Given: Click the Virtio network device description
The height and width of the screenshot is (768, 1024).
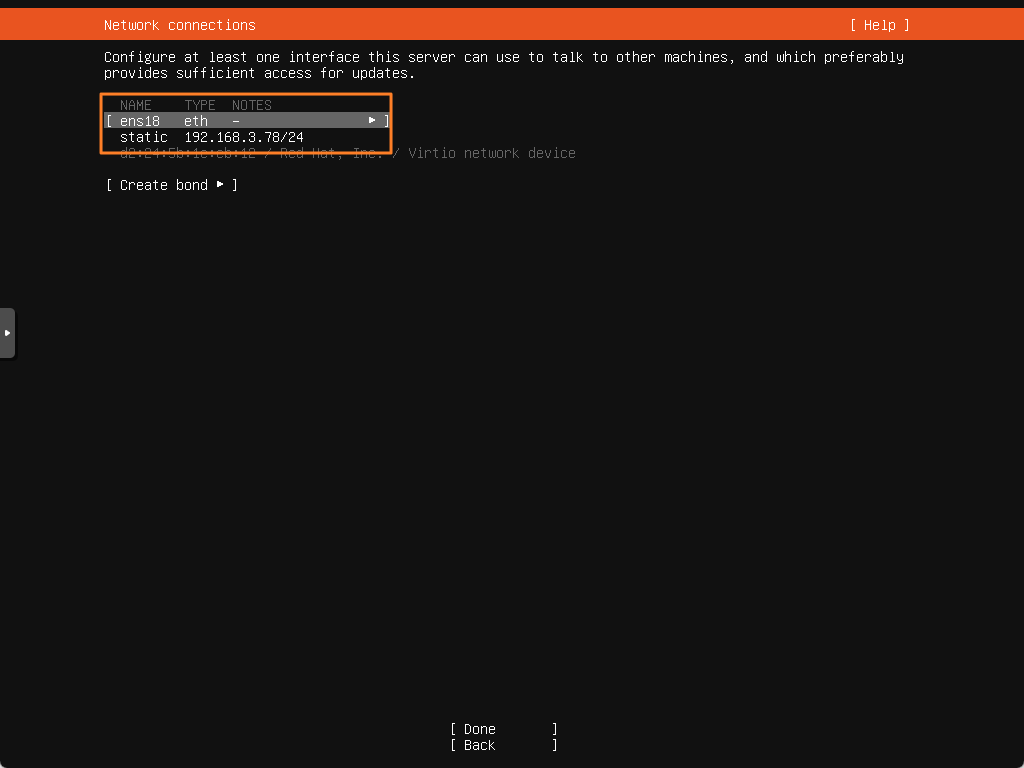Looking at the screenshot, I should [x=492, y=153].
